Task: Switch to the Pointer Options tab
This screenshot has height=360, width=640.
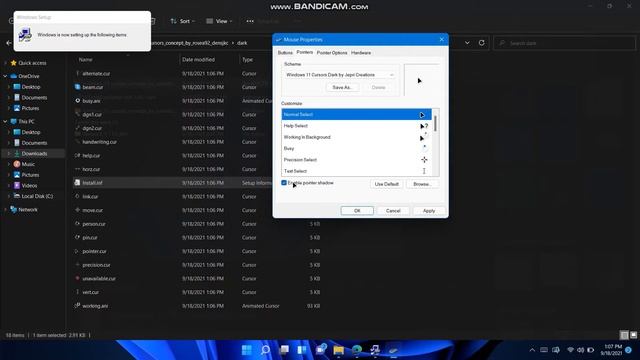Action: coord(332,53)
